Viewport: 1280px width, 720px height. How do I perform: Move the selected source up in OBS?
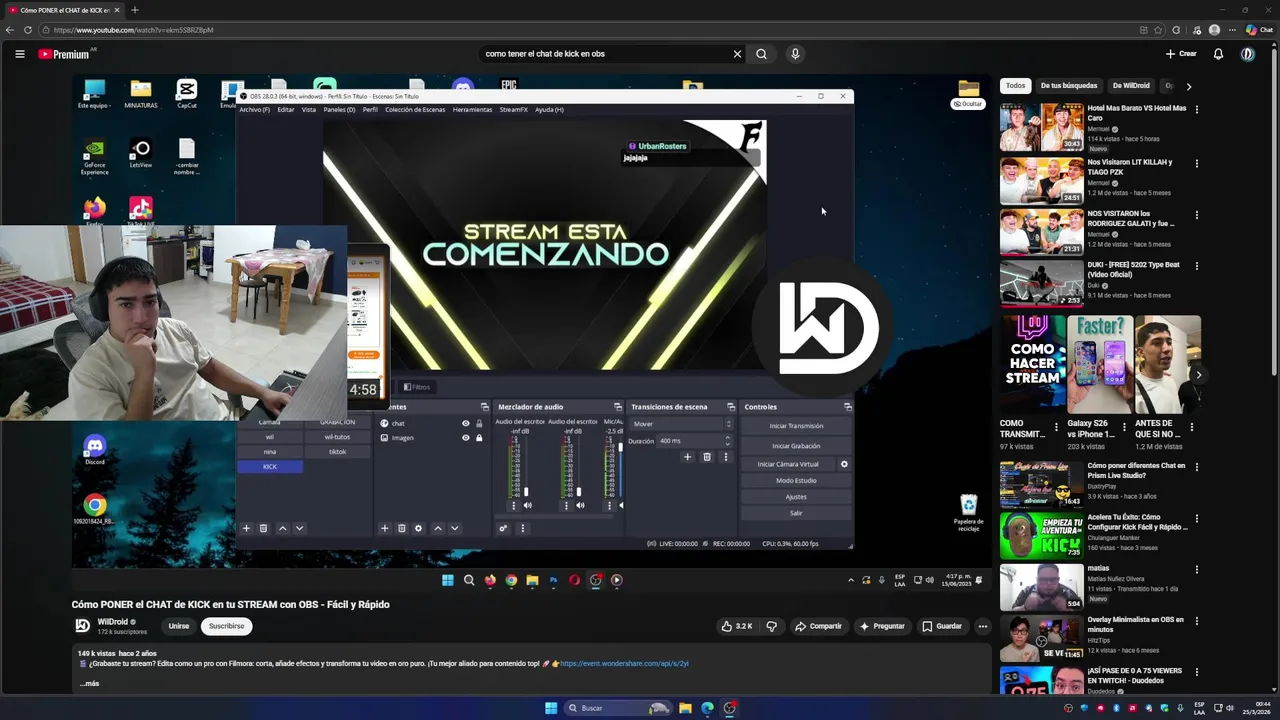437,528
